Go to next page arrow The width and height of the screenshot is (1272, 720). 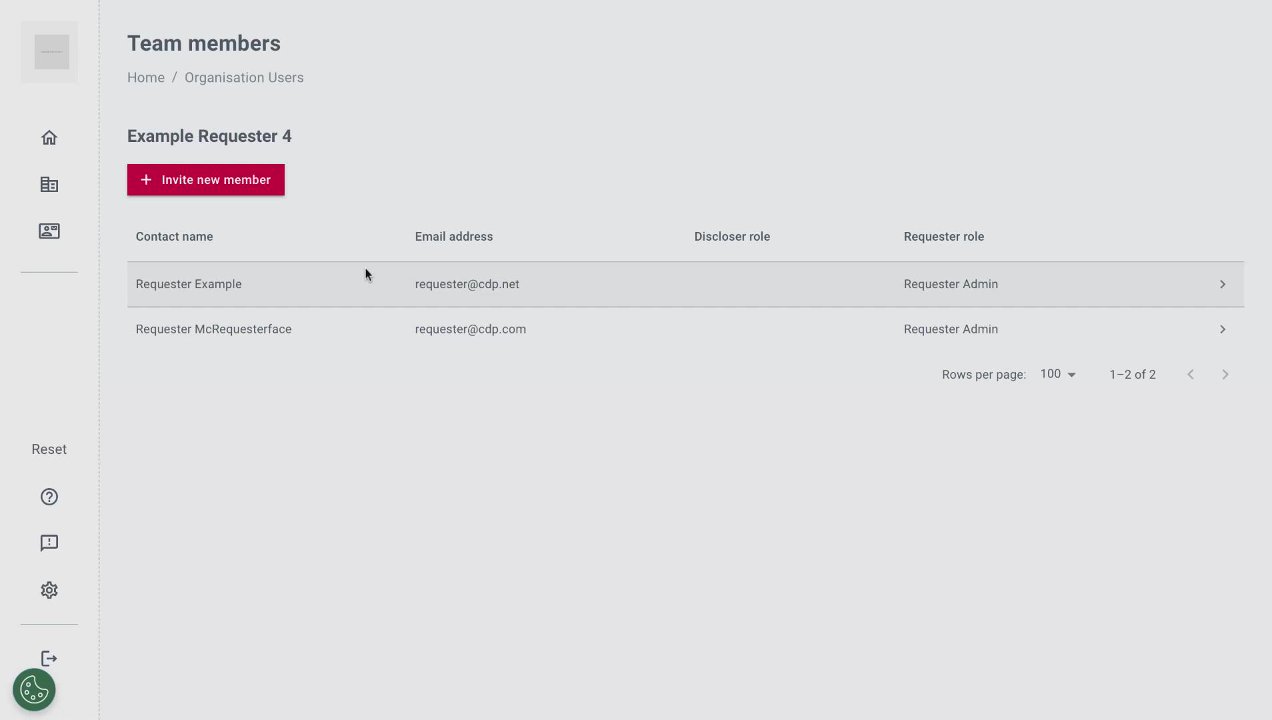click(x=1225, y=374)
